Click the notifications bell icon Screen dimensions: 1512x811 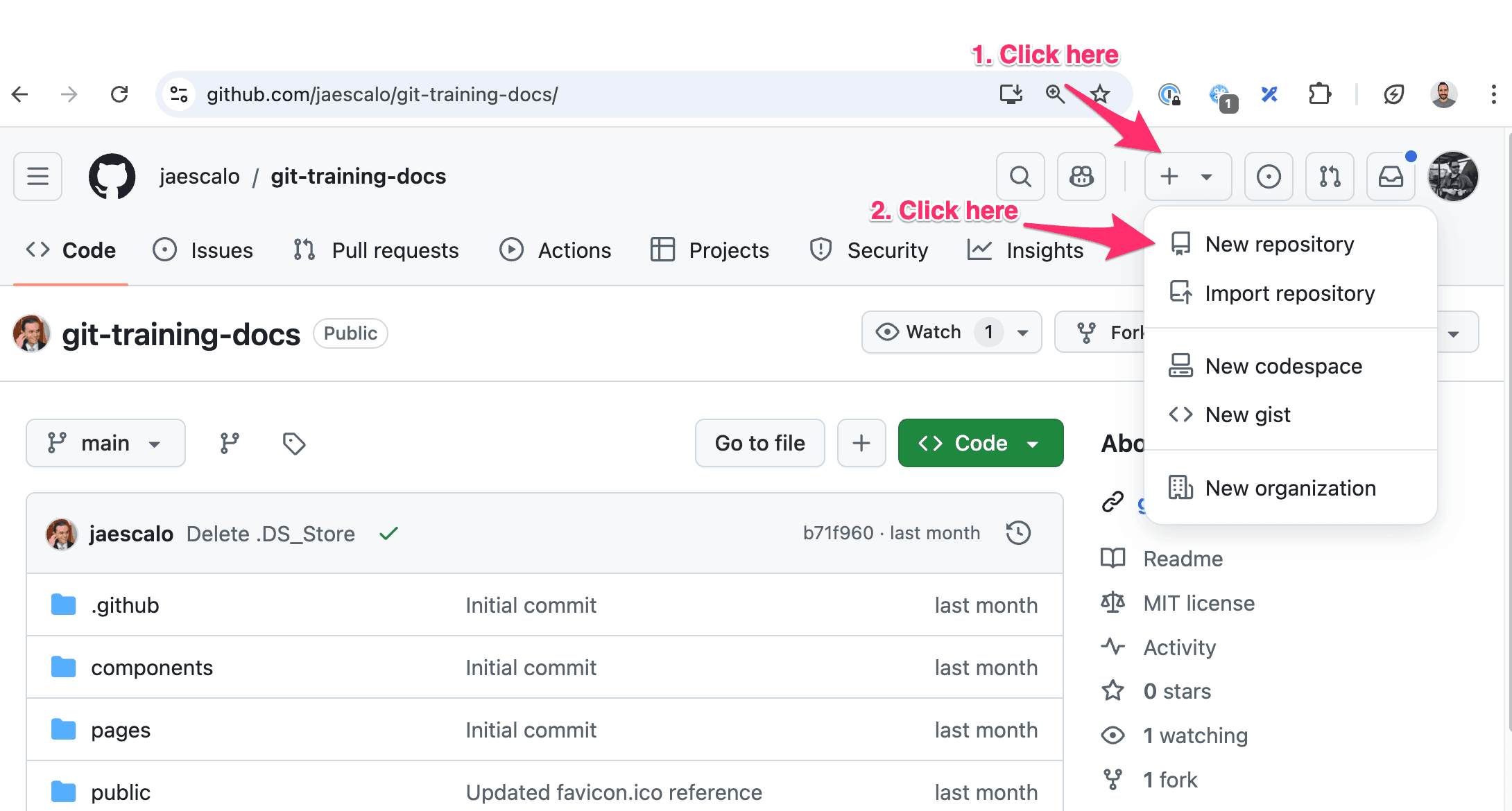[x=1391, y=176]
